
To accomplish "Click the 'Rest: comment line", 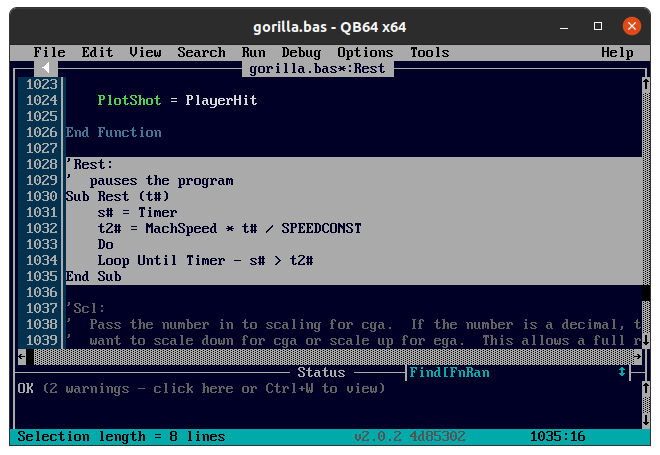I will click(89, 164).
